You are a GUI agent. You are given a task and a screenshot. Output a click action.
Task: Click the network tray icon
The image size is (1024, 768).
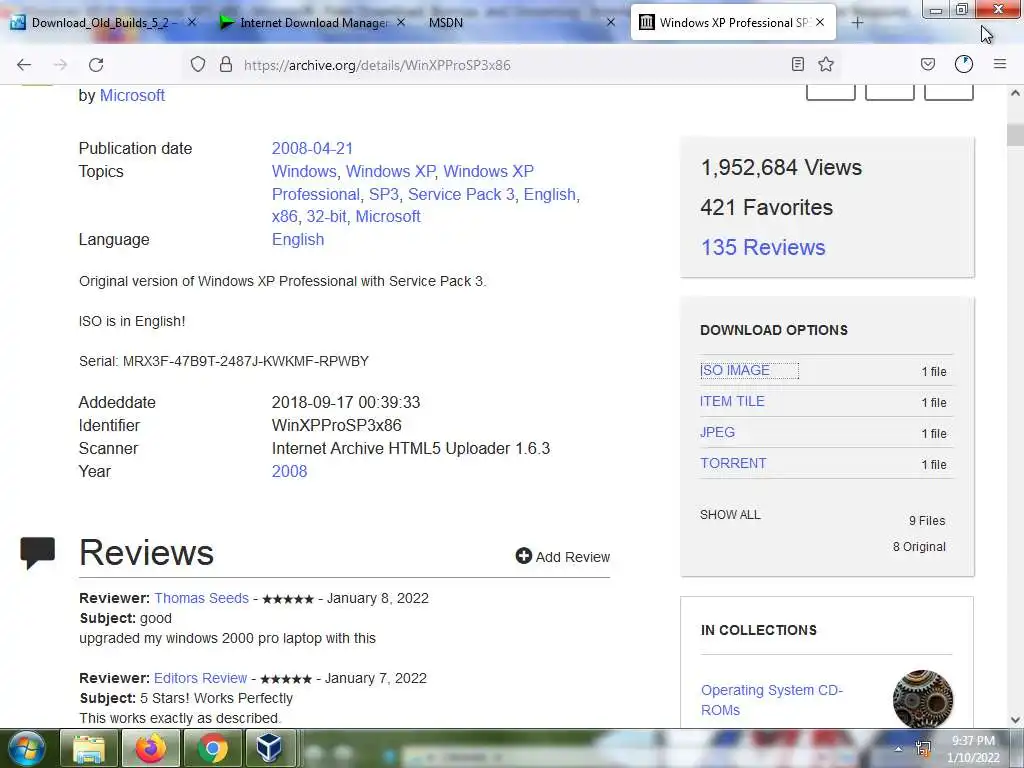pos(923,748)
